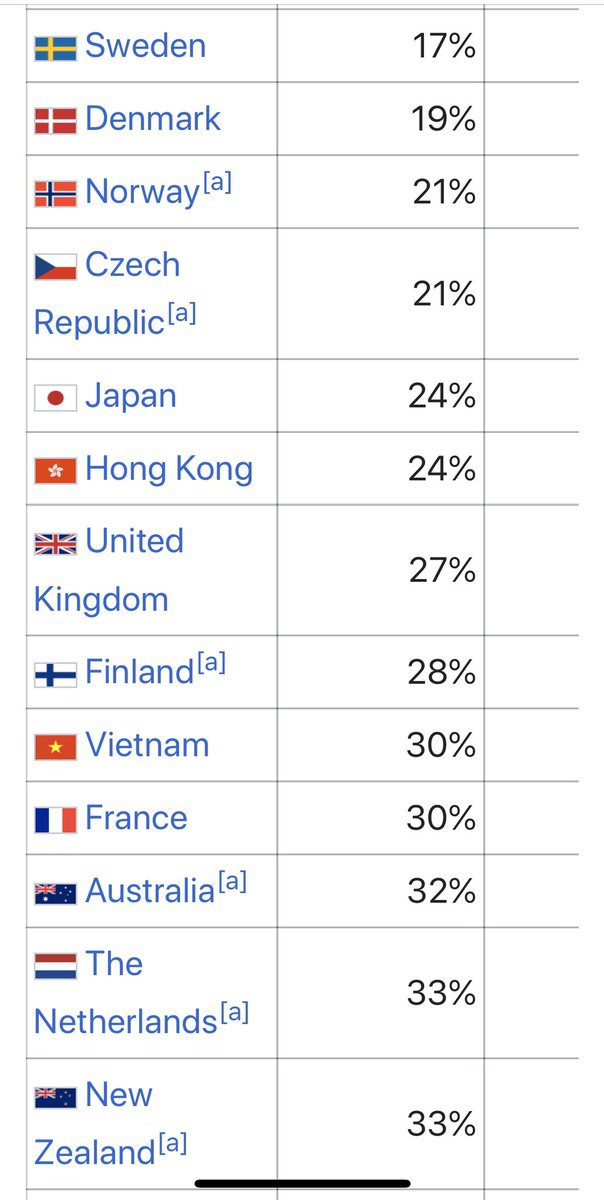This screenshot has height=1200, width=604.
Task: Open footnote [a] next to Norway
Action: [x=217, y=184]
